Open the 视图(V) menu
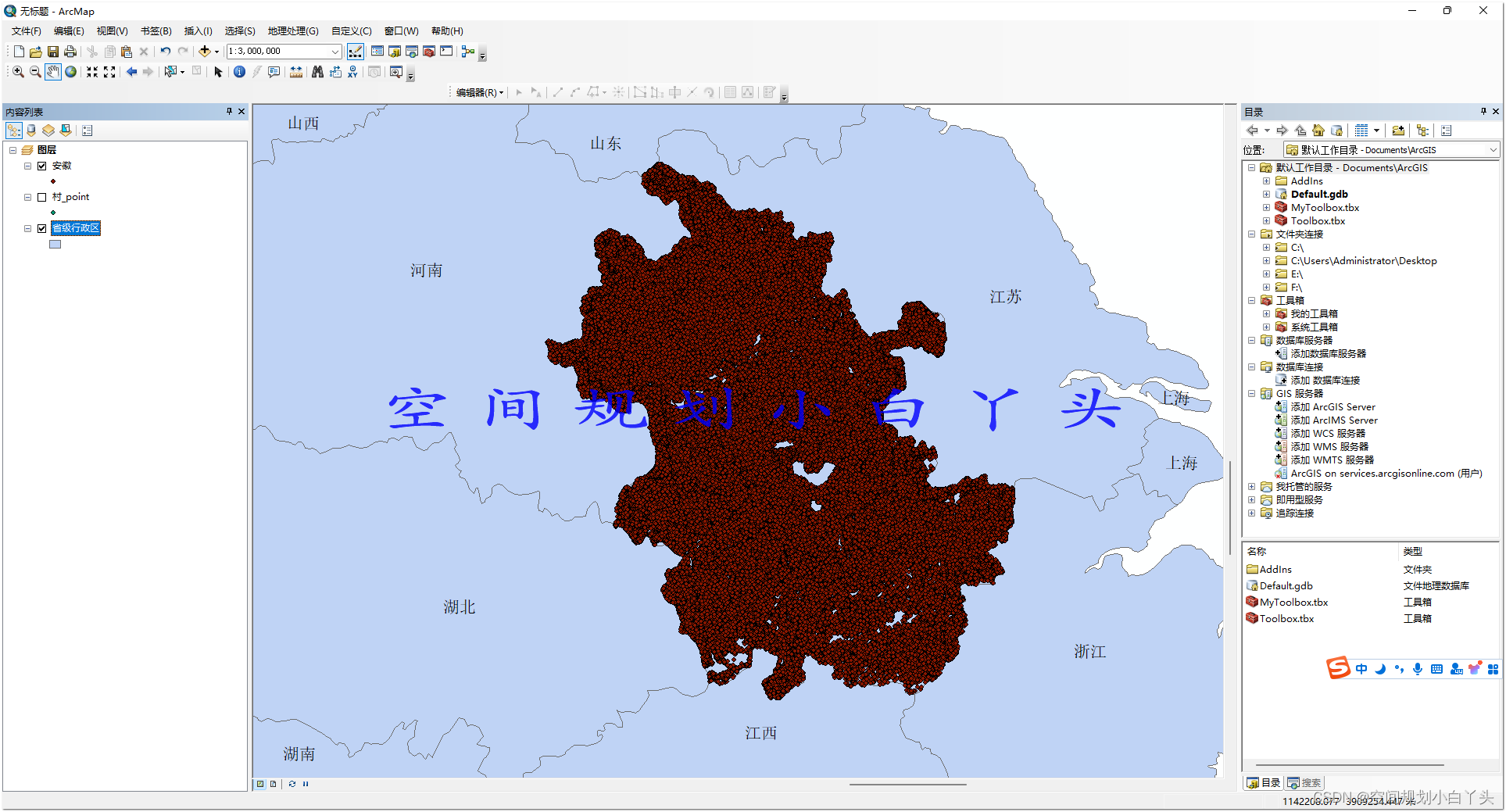1506x812 pixels. tap(112, 31)
